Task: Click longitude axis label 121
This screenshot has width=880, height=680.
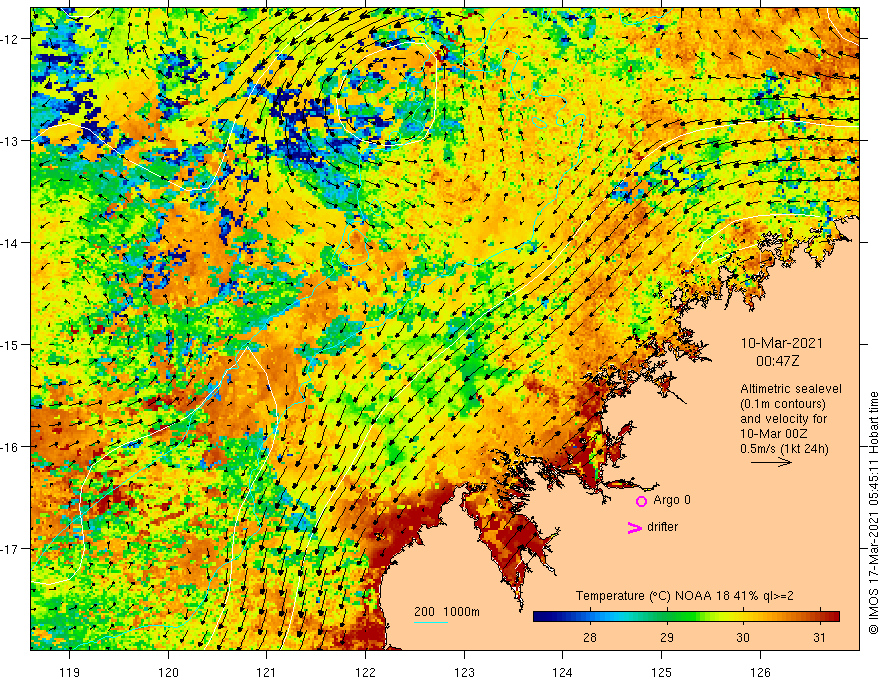Action: pos(267,672)
